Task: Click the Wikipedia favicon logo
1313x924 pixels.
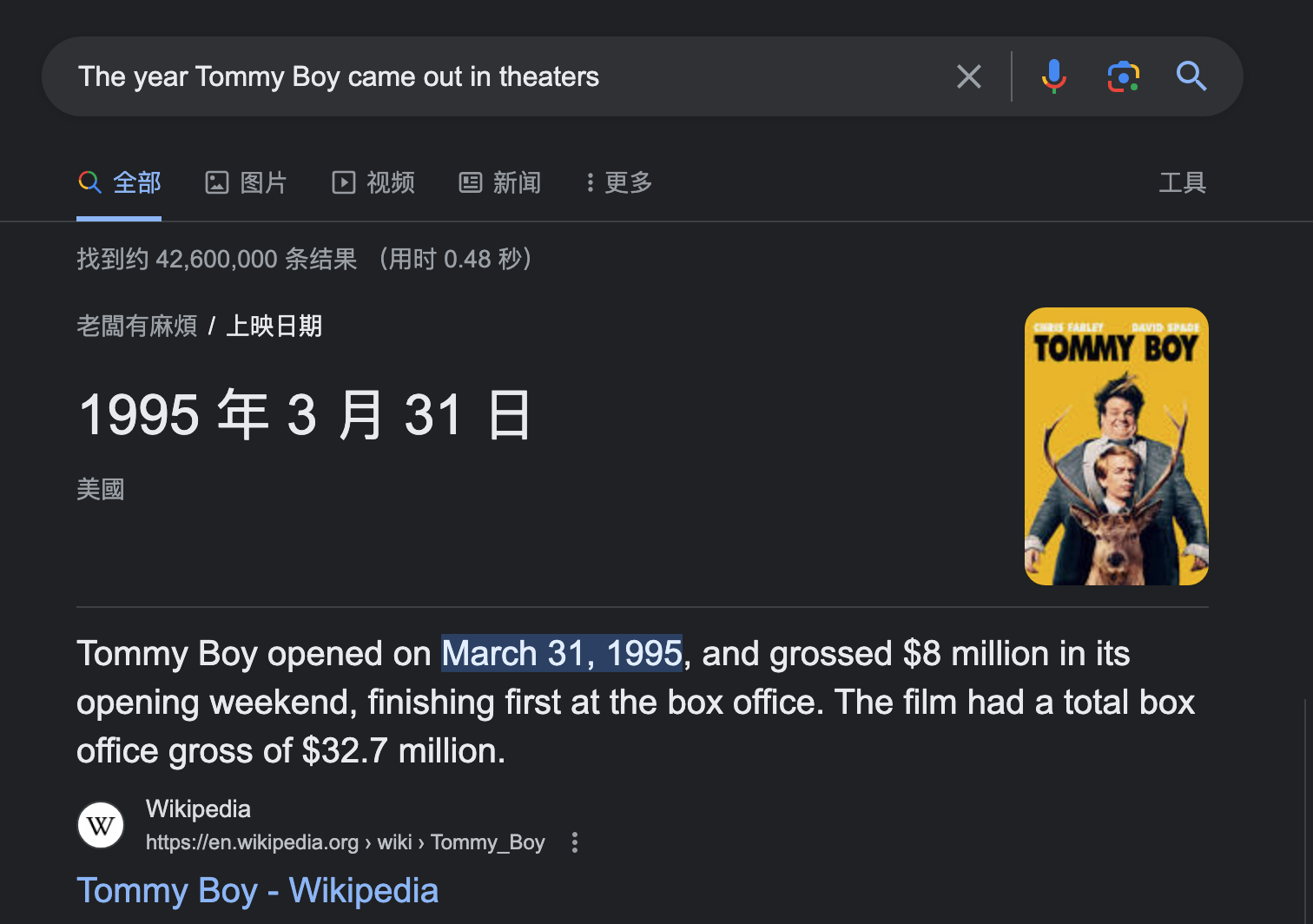Action: [101, 825]
